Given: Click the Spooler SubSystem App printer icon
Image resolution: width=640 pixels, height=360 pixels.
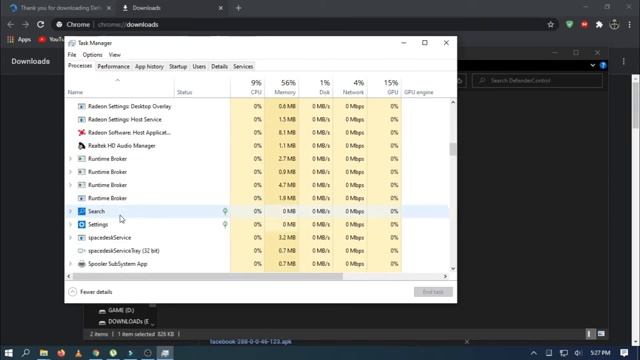Looking at the screenshot, I should 82,264.
